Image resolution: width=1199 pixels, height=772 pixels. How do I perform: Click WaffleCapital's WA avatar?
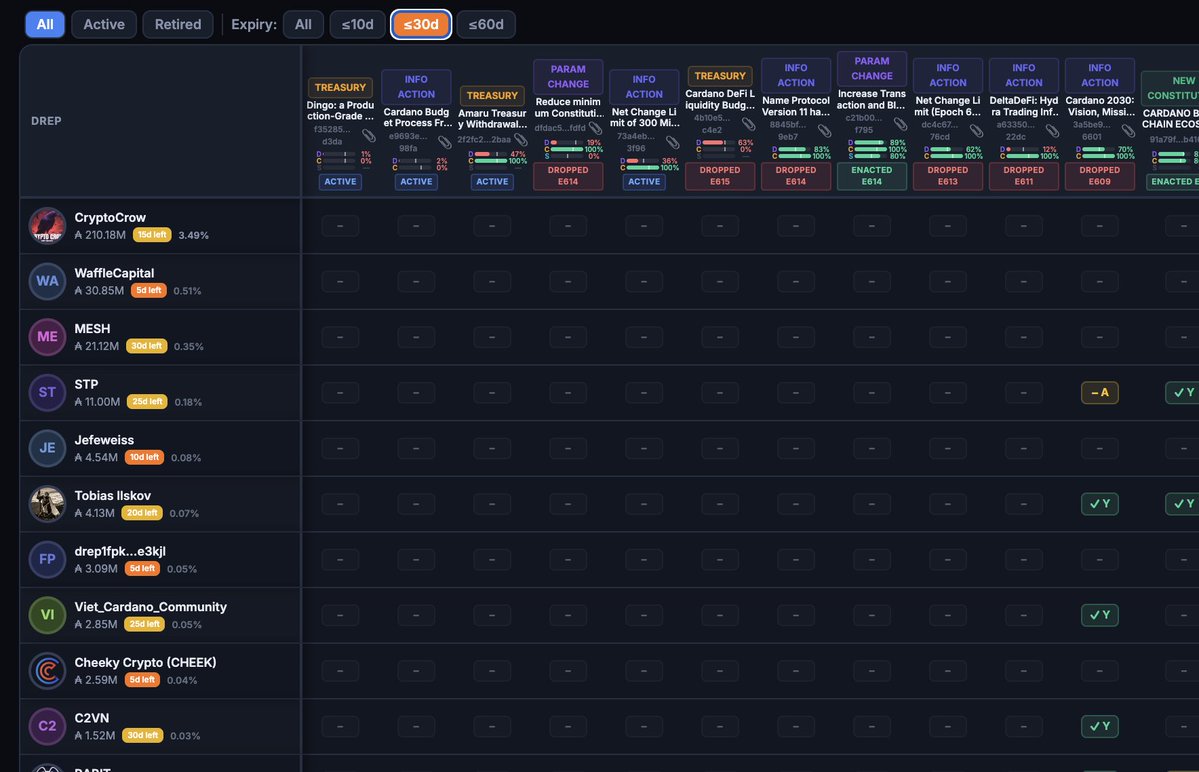coord(47,281)
